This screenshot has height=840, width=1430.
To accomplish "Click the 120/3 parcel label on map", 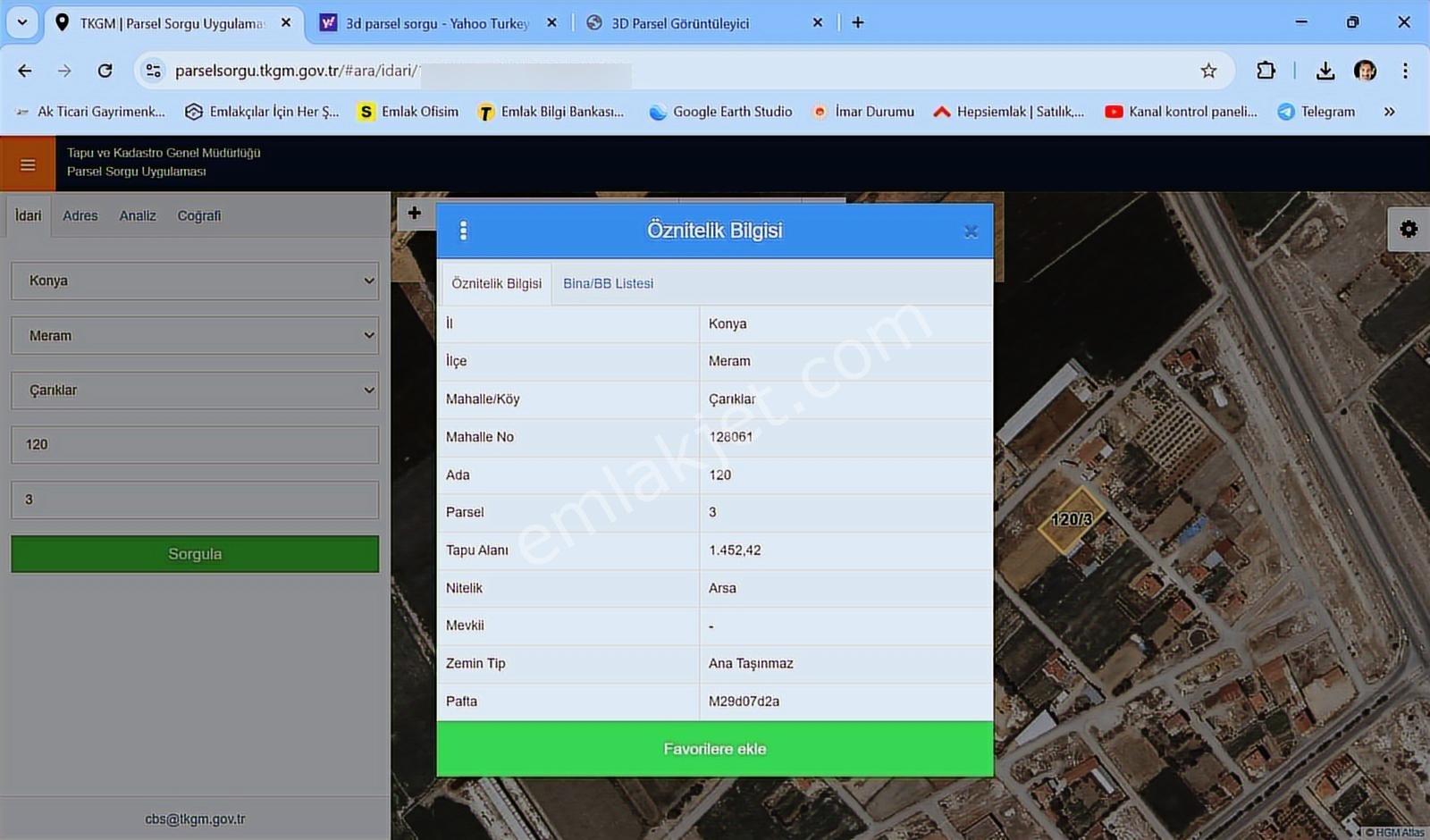I will 1071,519.
